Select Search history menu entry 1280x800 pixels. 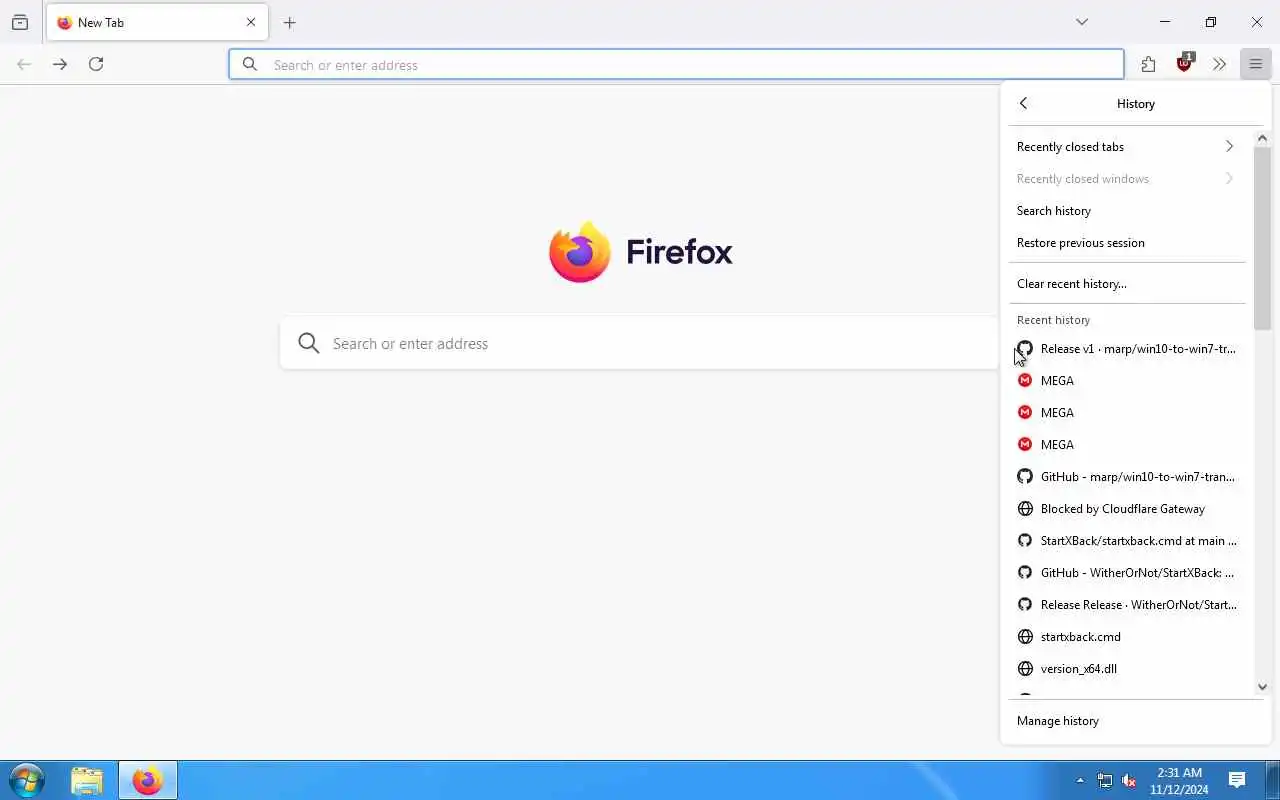(x=1126, y=211)
